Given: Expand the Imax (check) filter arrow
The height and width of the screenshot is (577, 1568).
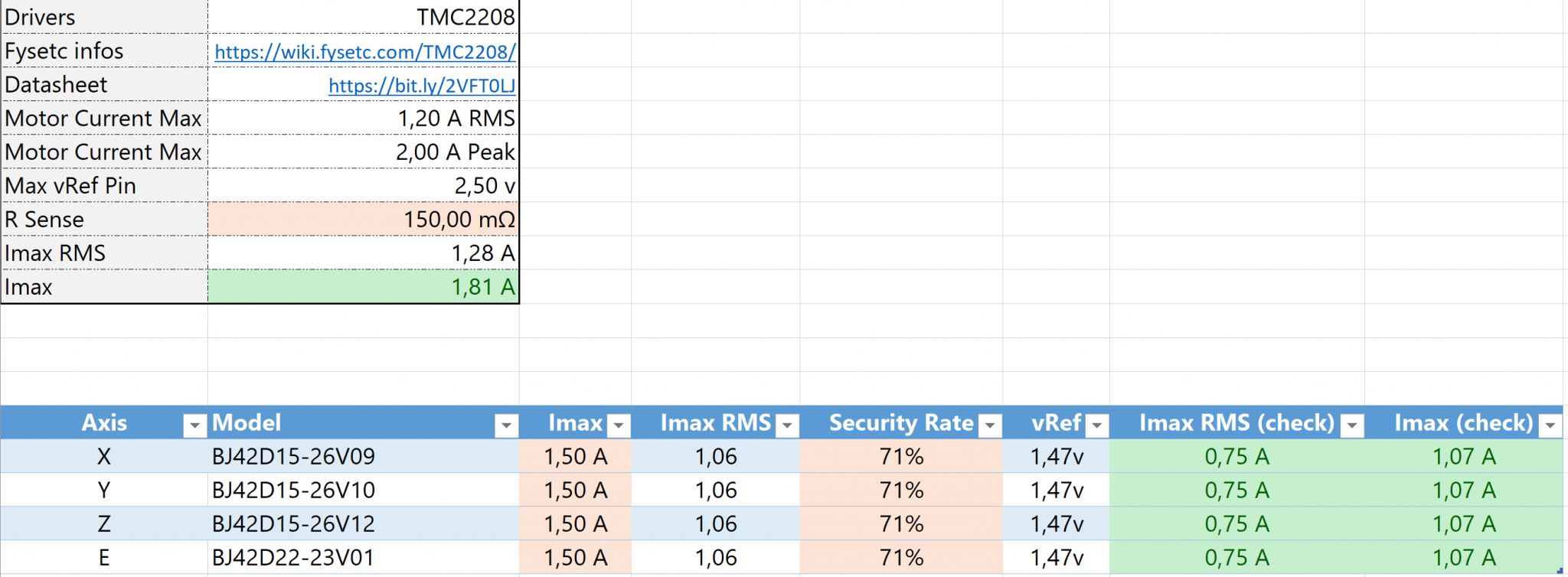Looking at the screenshot, I should tap(1550, 425).
